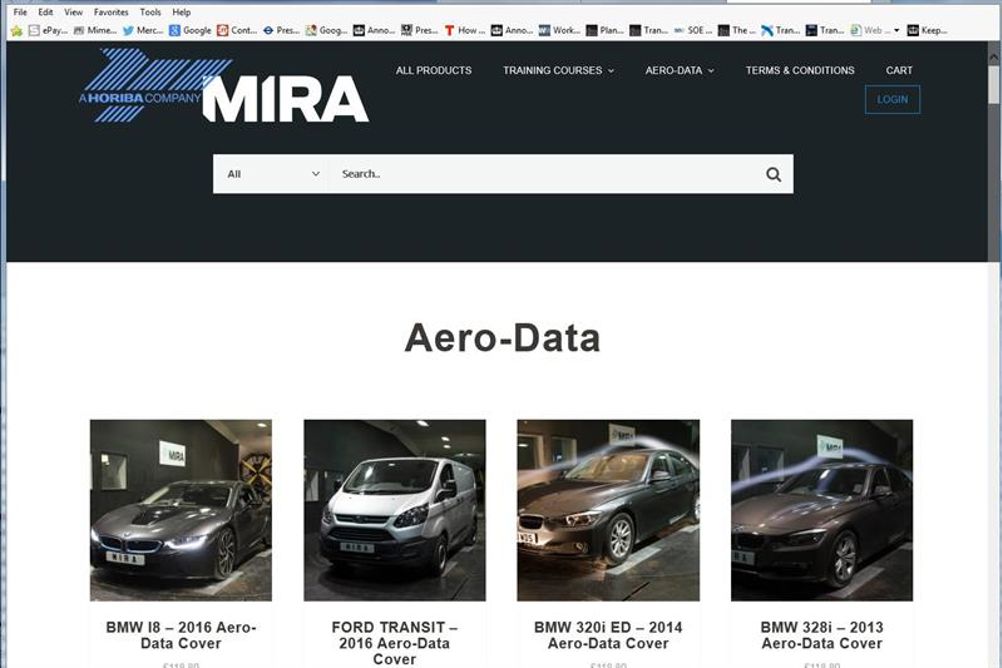This screenshot has height=668, width=1002.
Task: Open the Google favorite link
Action: click(190, 30)
